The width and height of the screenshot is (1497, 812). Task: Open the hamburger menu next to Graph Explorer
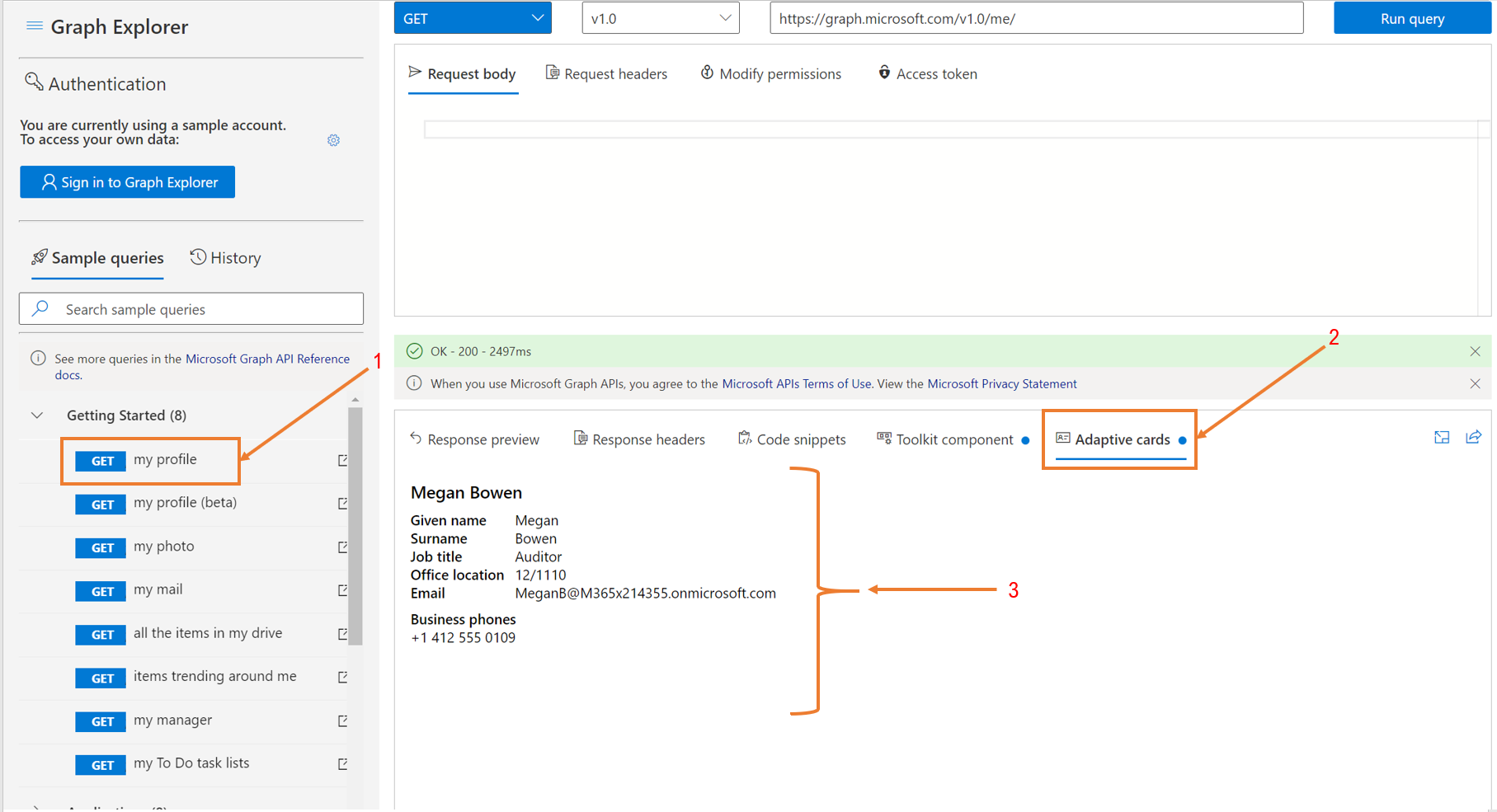(x=34, y=26)
